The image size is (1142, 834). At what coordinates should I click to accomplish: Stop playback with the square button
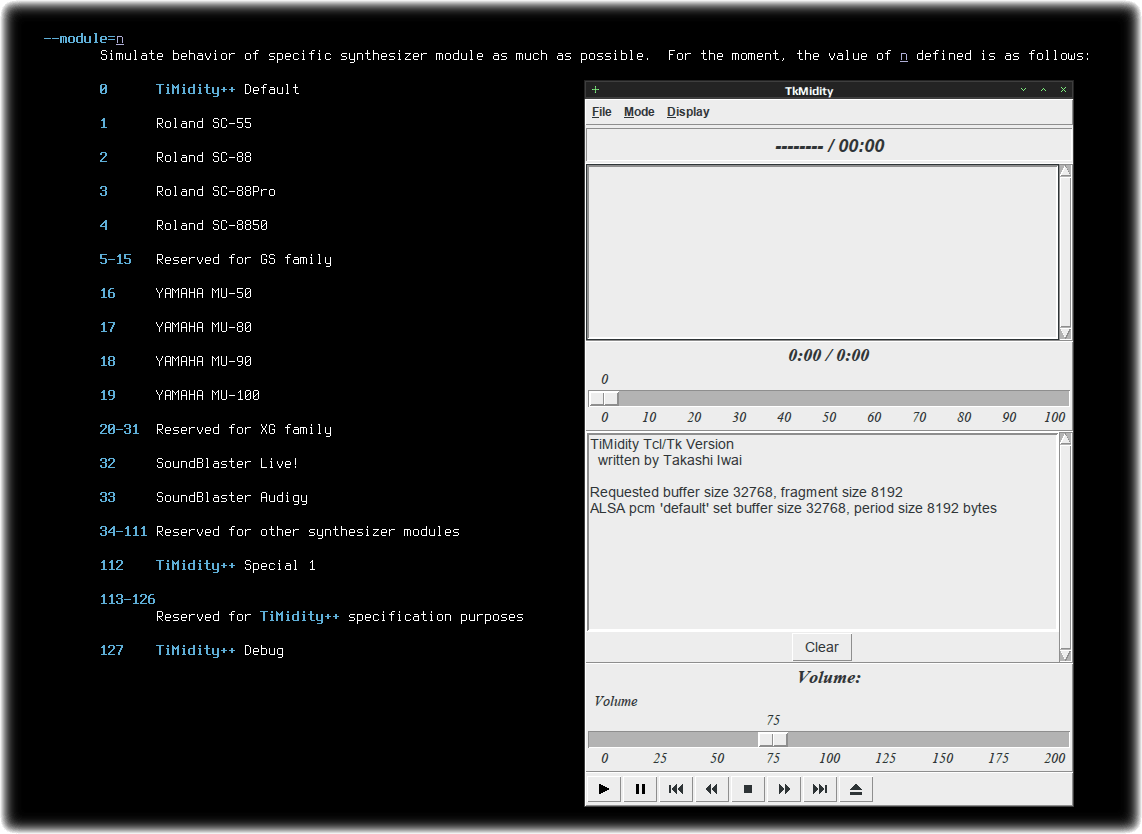pos(748,789)
